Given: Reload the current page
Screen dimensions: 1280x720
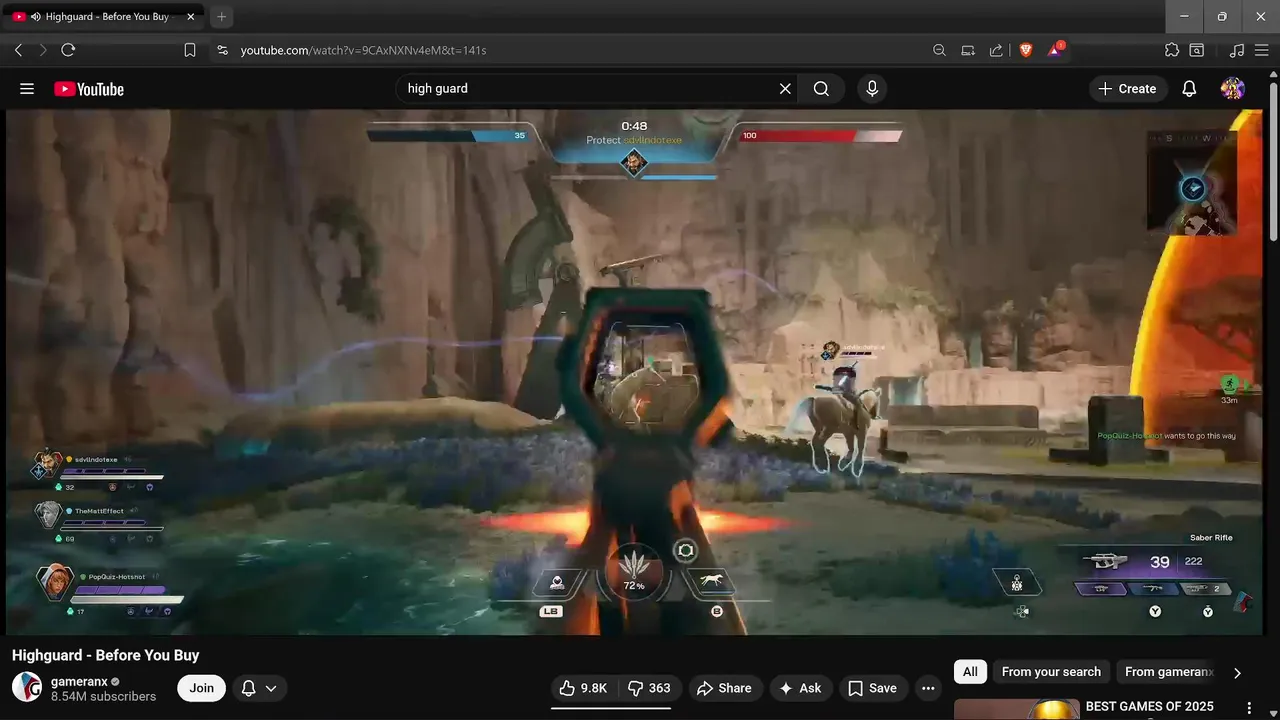Looking at the screenshot, I should click(x=68, y=50).
